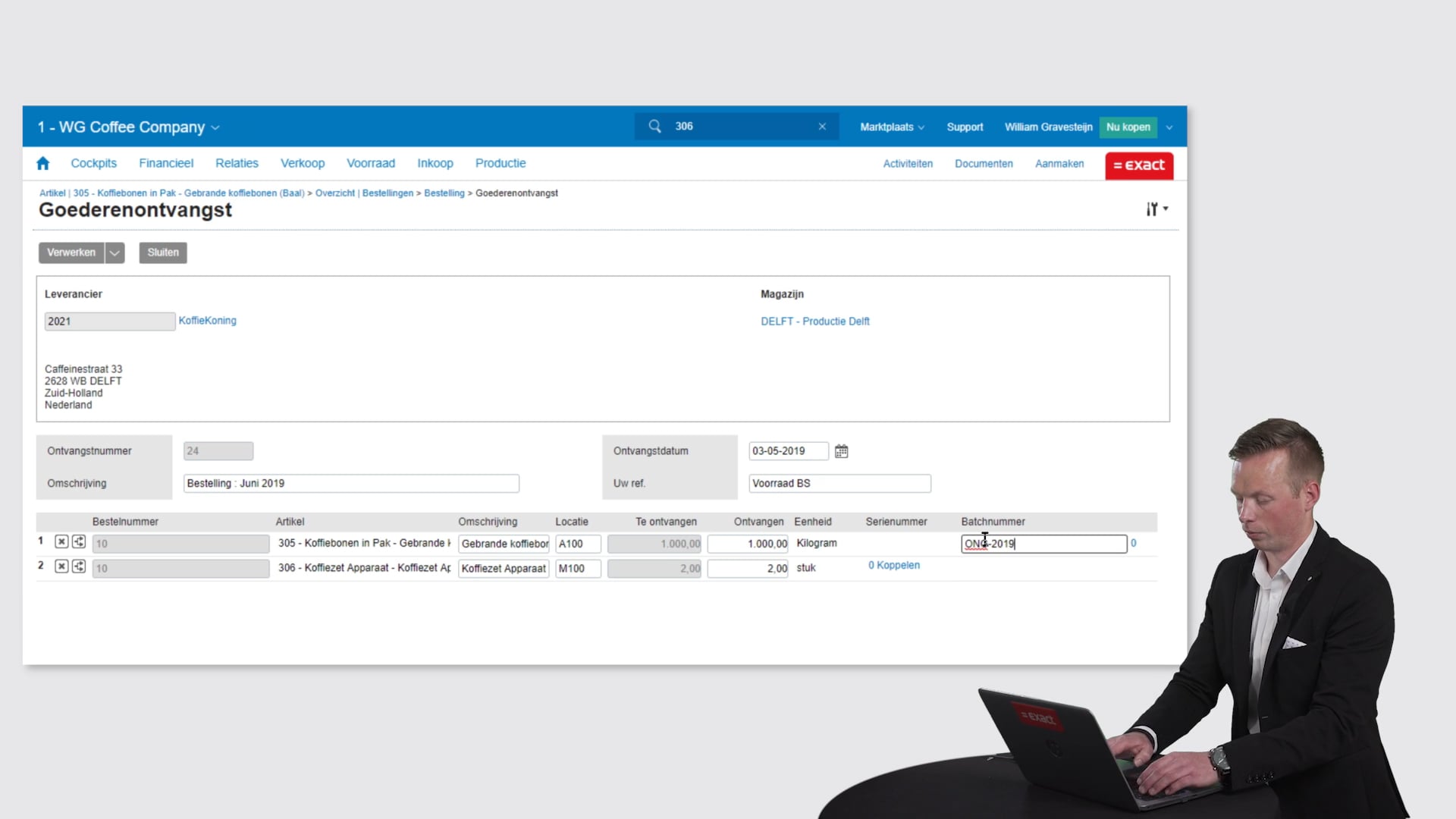This screenshot has height=819, width=1456.
Task: Open the Relaties menu
Action: click(237, 163)
